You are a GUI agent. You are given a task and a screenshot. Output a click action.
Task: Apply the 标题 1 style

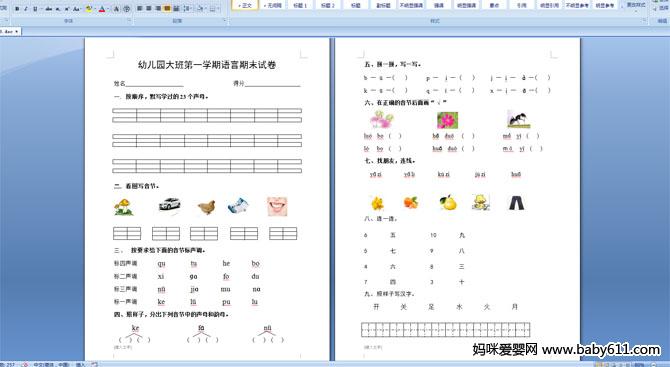300,5
